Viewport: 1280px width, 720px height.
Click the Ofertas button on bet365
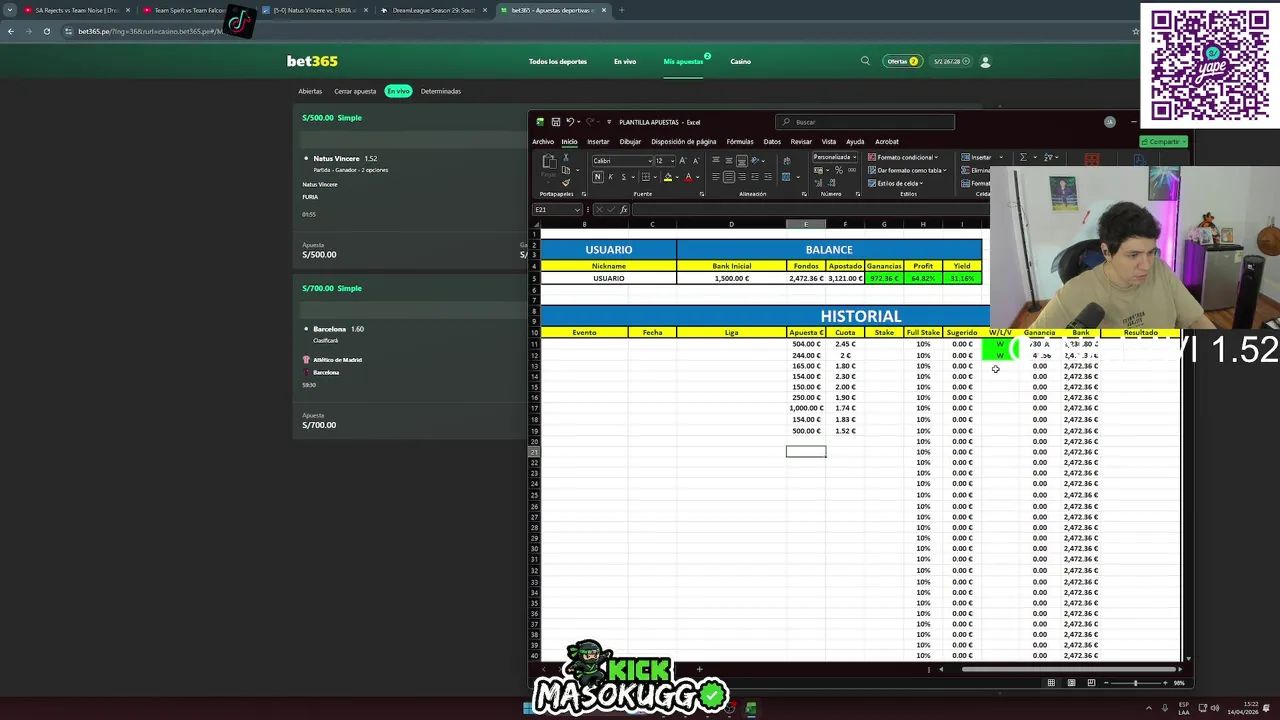click(x=901, y=61)
